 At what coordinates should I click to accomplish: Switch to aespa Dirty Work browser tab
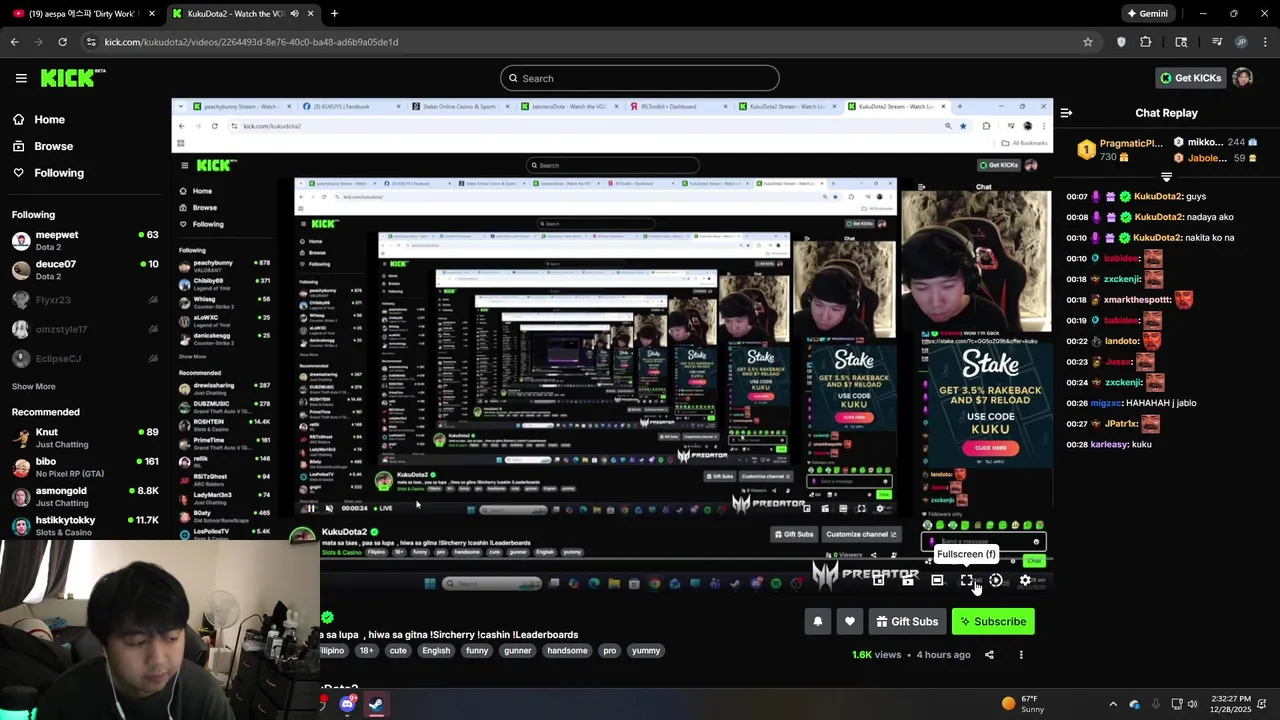tap(82, 14)
